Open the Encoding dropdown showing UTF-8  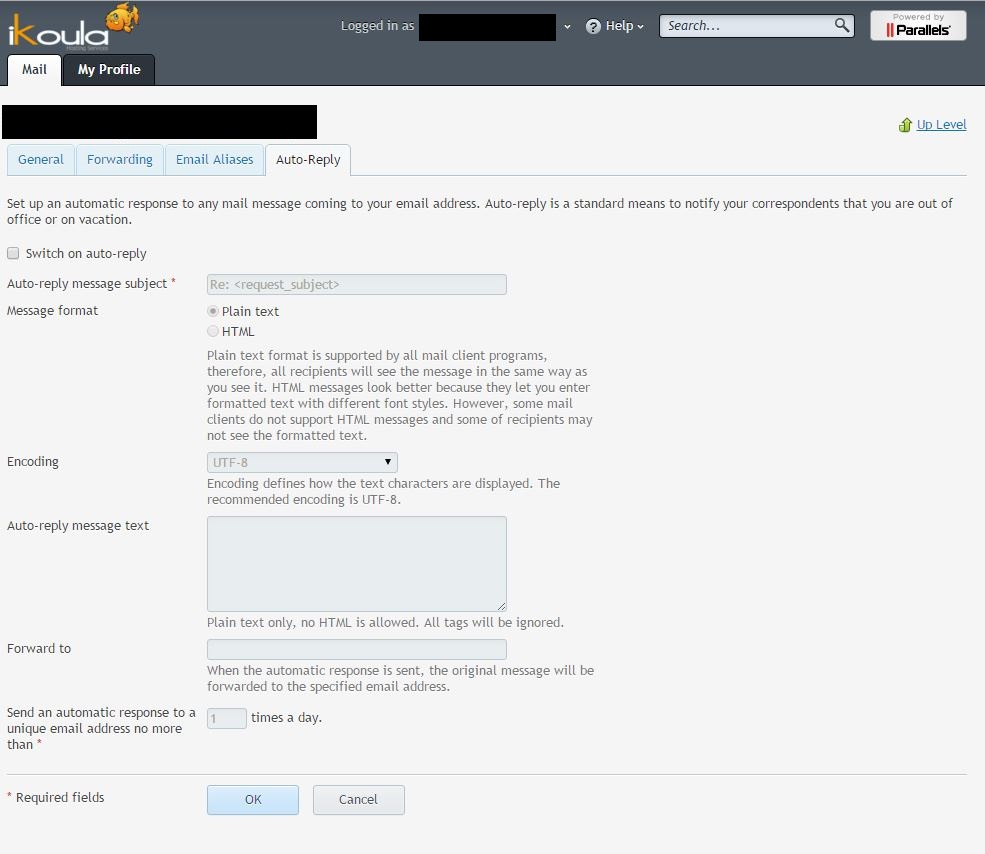pos(301,462)
